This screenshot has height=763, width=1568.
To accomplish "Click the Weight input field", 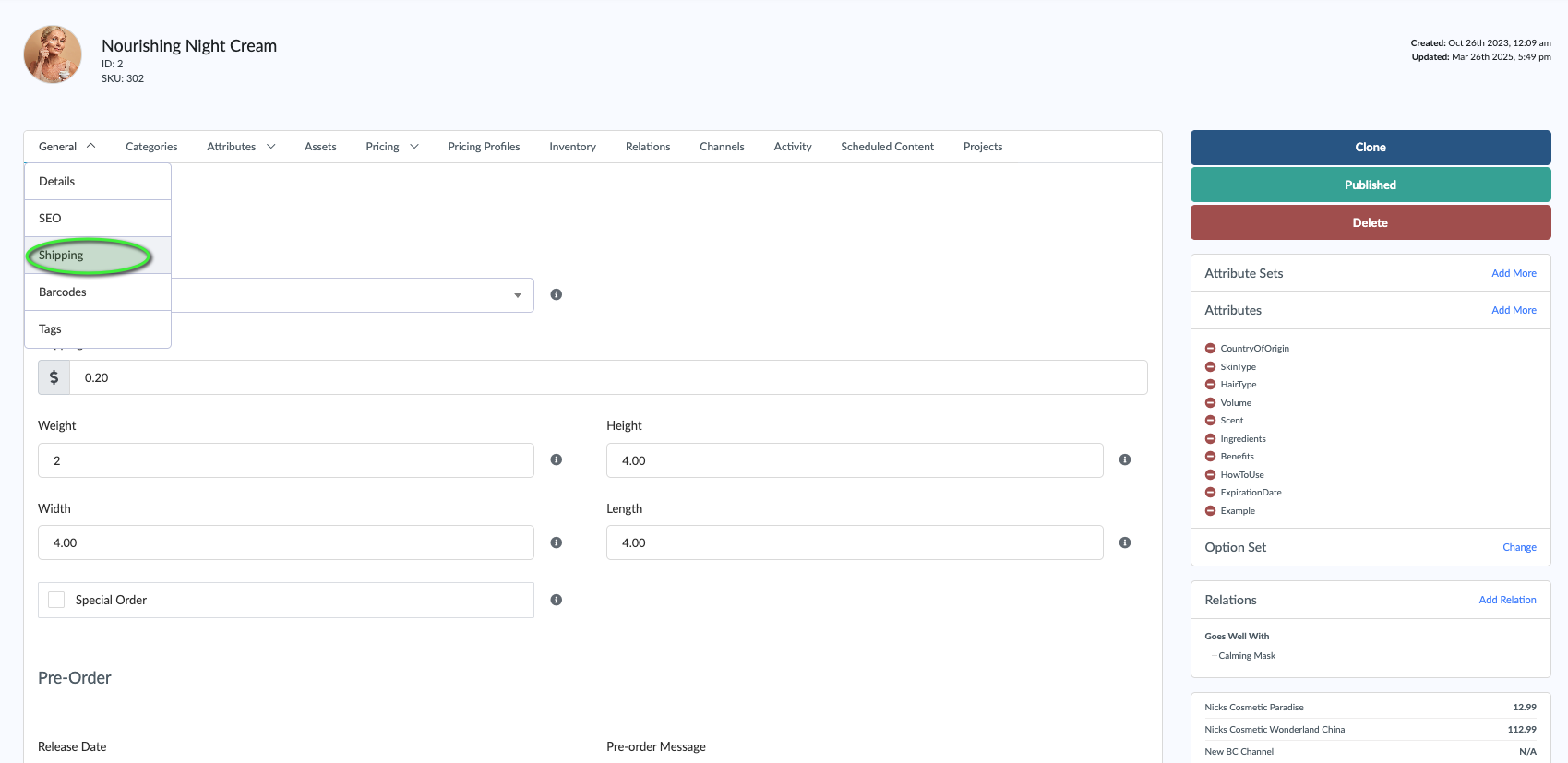I will (x=285, y=460).
